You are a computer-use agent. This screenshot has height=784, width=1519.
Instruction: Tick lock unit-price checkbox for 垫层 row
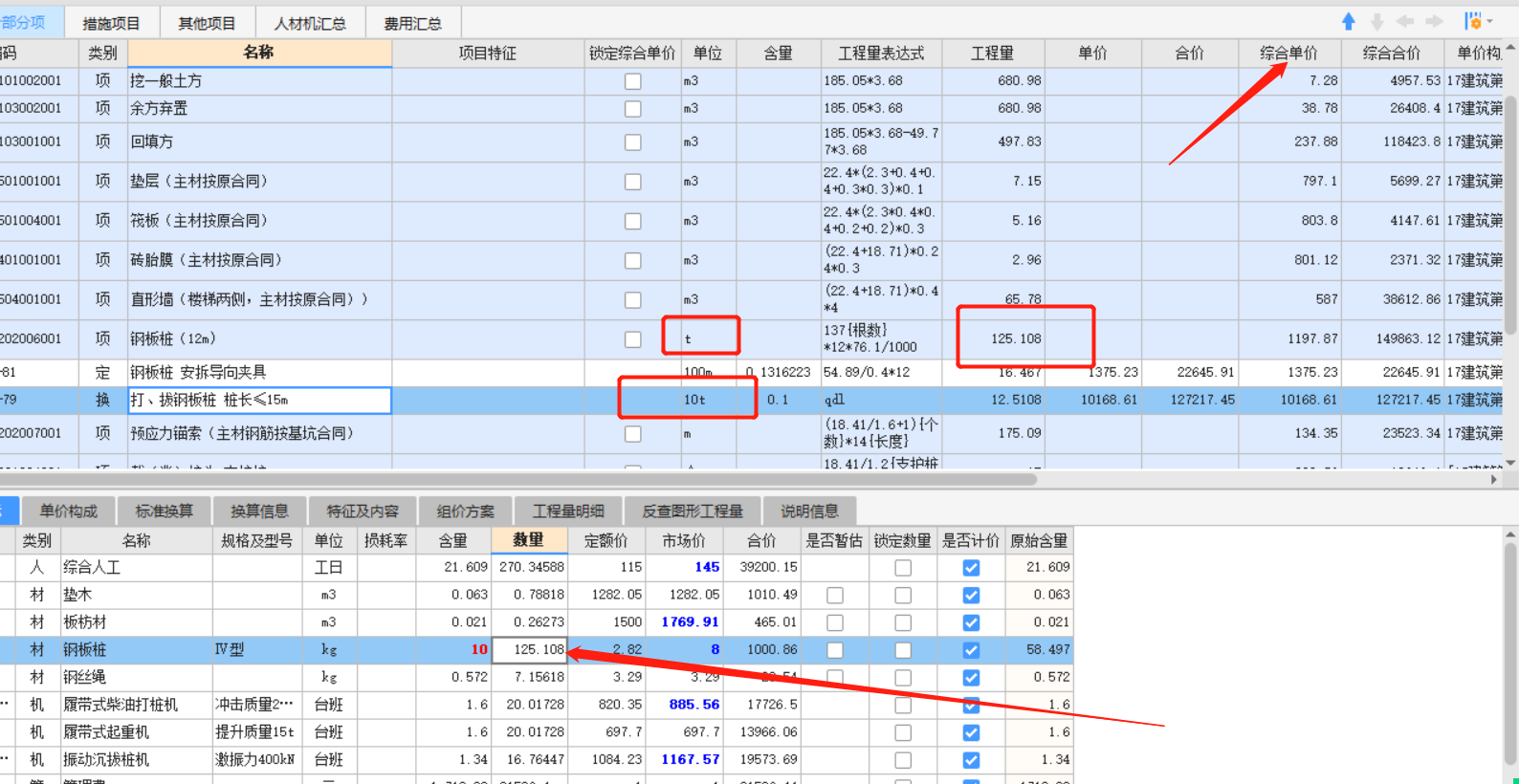pos(633,182)
